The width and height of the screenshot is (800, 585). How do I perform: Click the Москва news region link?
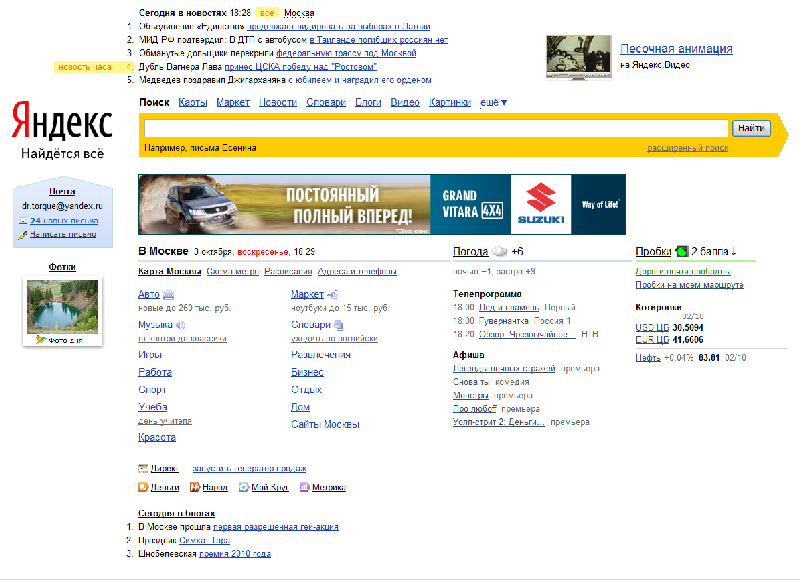click(x=299, y=13)
